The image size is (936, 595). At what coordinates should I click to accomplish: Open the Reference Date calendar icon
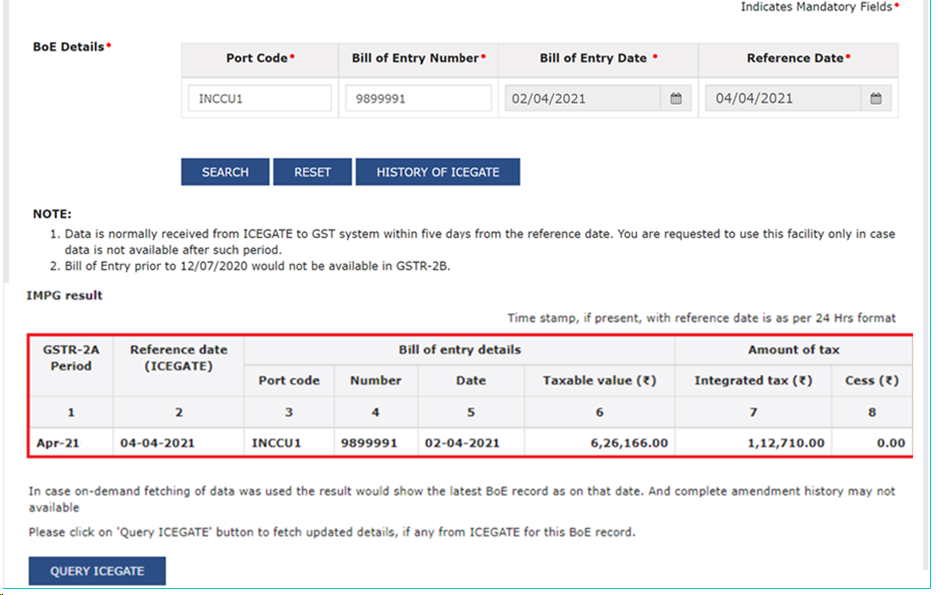click(876, 98)
